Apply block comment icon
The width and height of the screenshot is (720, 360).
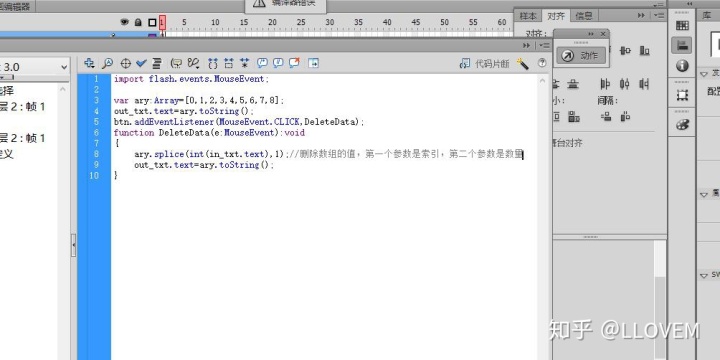click(x=262, y=63)
